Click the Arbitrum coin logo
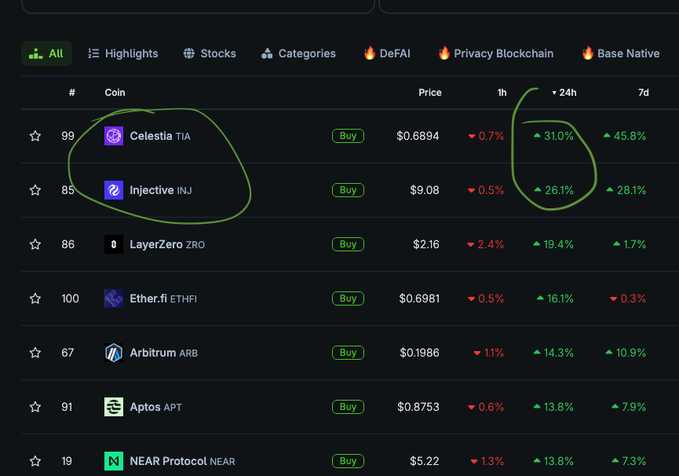The height and width of the screenshot is (476, 679). (113, 353)
